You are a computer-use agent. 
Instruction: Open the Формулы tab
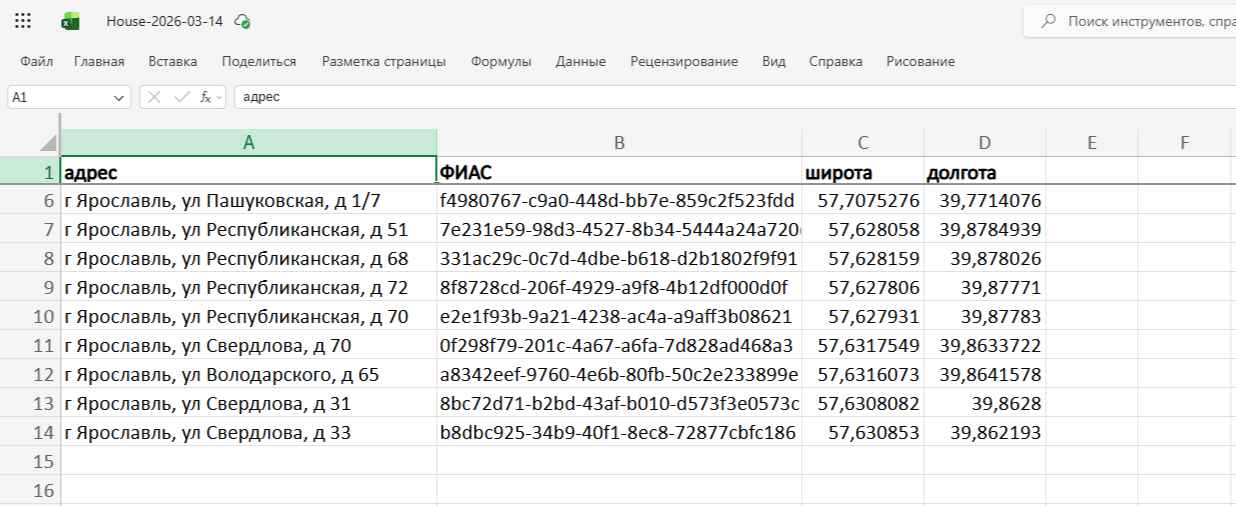[x=501, y=62]
